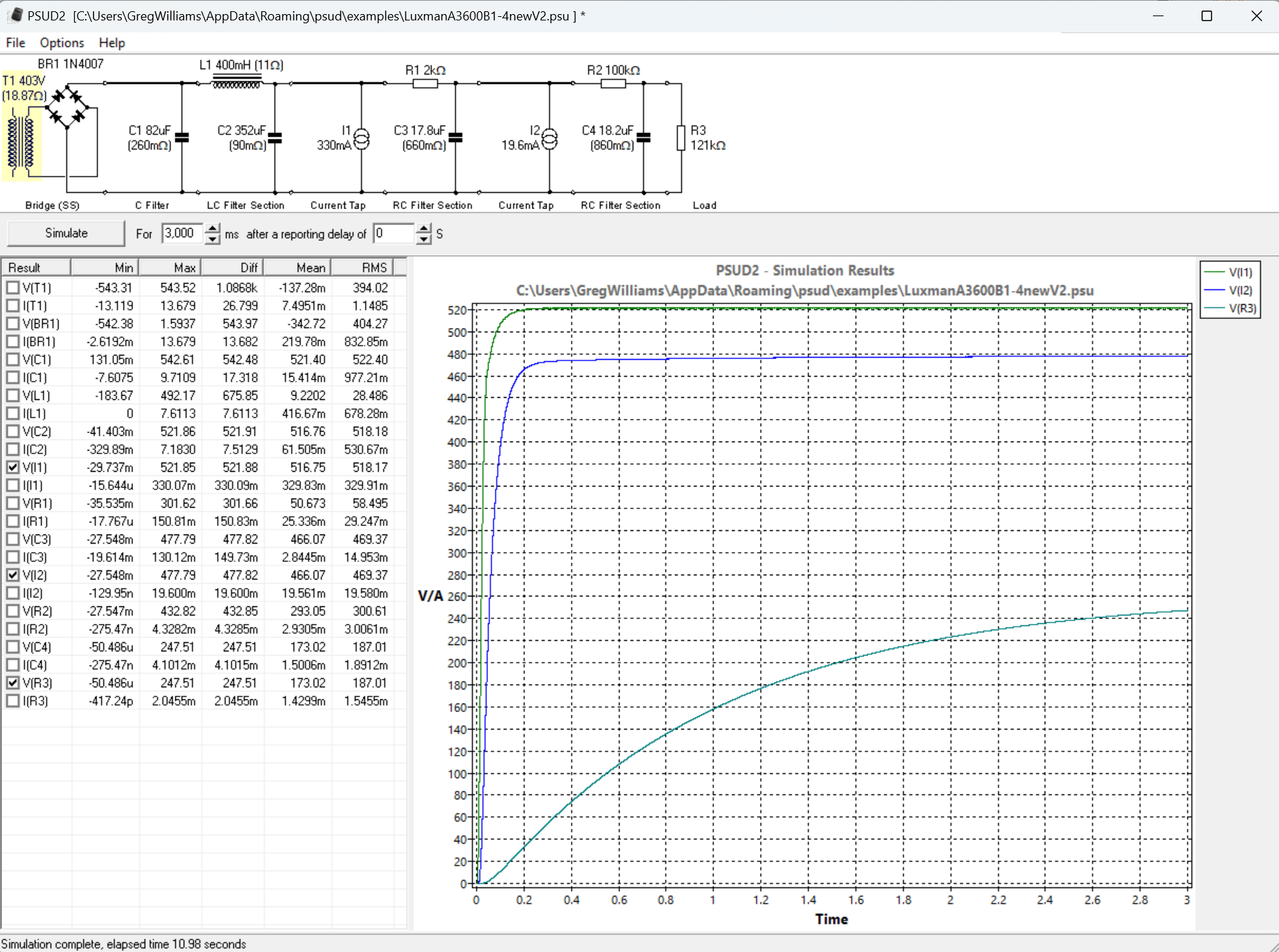
Task: Open the Help menu
Action: click(x=111, y=43)
